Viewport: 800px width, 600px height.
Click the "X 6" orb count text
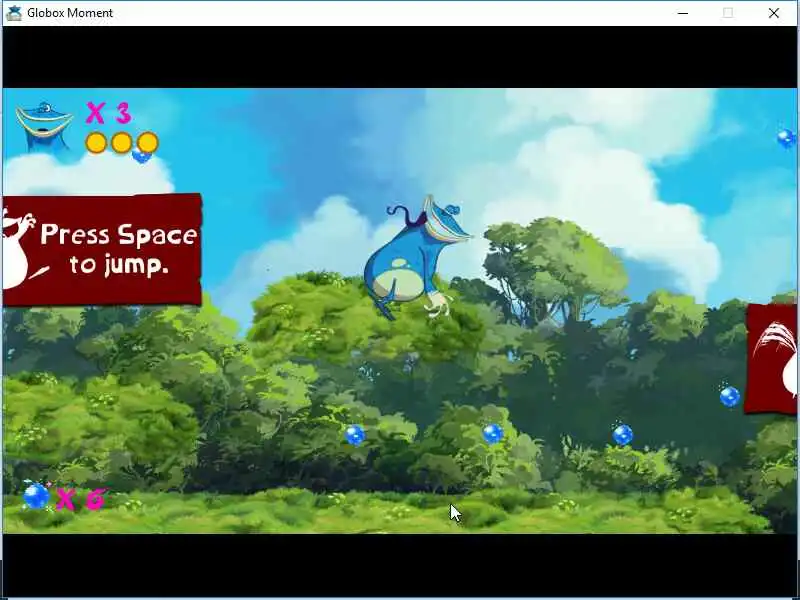[x=82, y=499]
